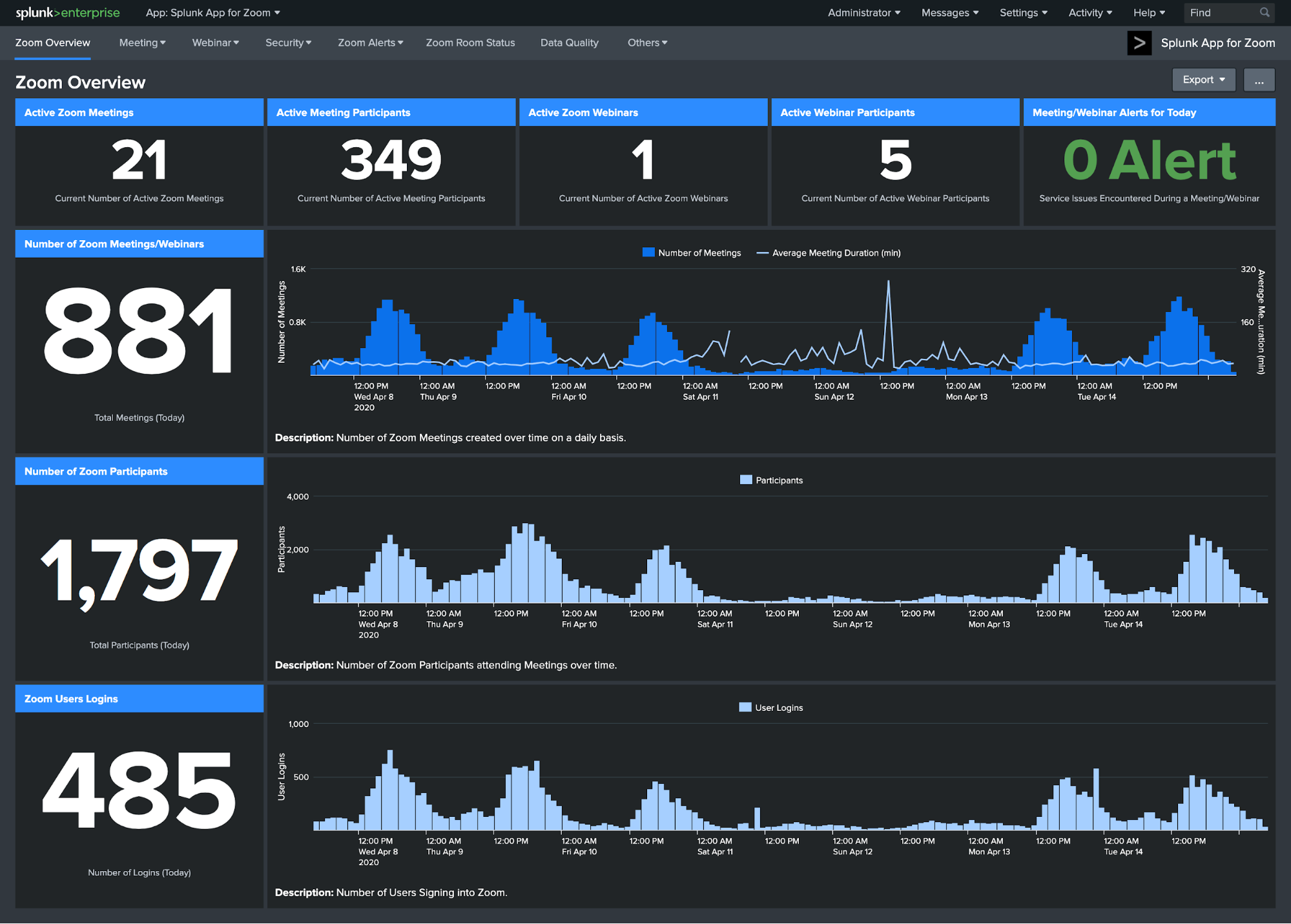The height and width of the screenshot is (924, 1291).
Task: Click the Users Signing into Zoom description
Action: pos(391,892)
